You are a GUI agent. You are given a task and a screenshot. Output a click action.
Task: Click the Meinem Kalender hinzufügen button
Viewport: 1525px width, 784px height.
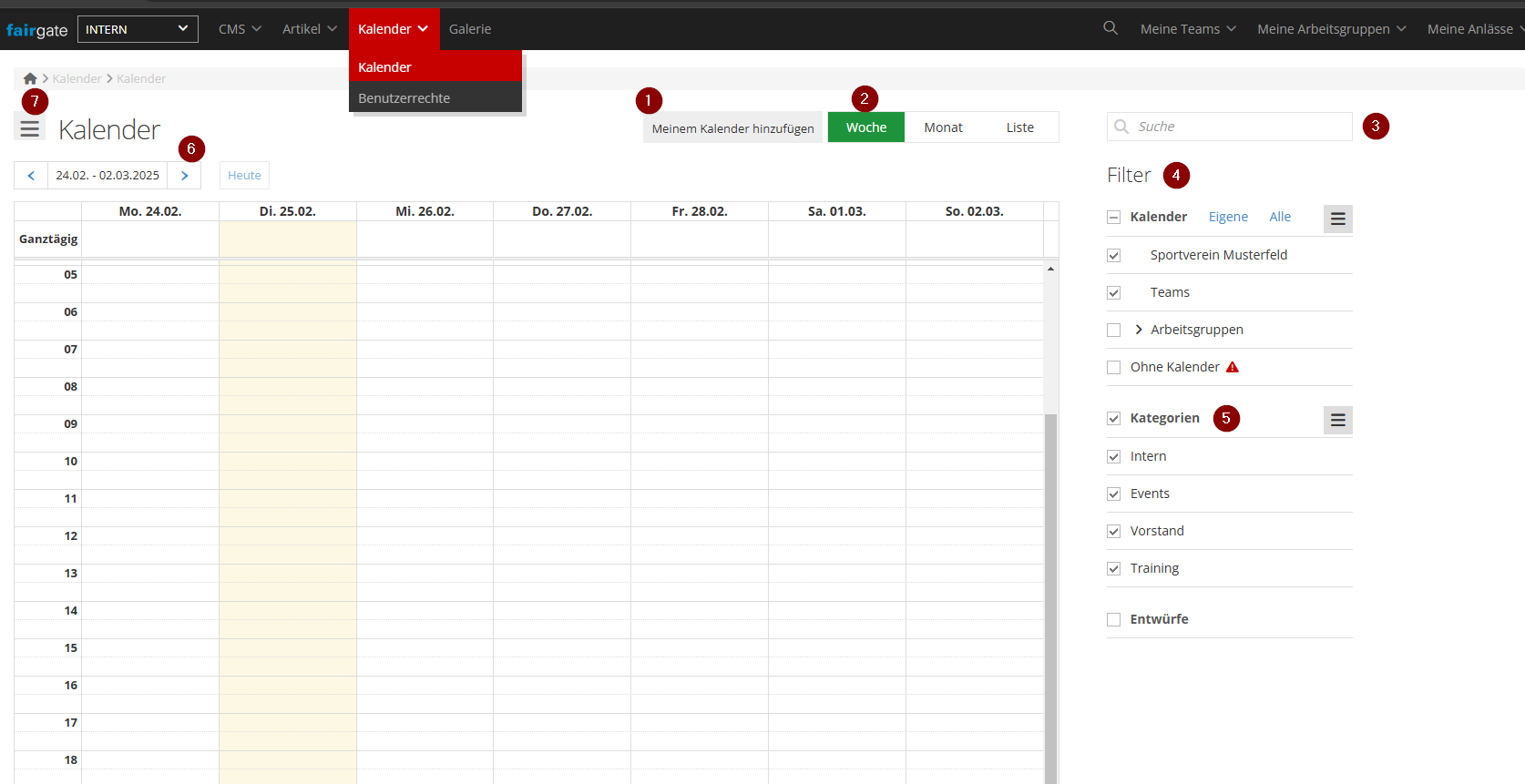click(x=732, y=128)
